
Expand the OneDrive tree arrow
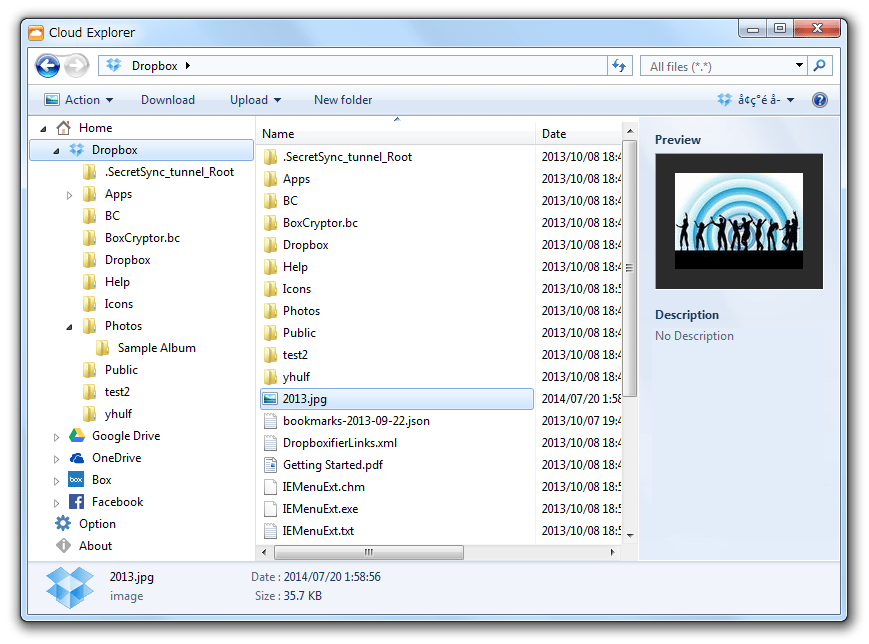[56, 459]
